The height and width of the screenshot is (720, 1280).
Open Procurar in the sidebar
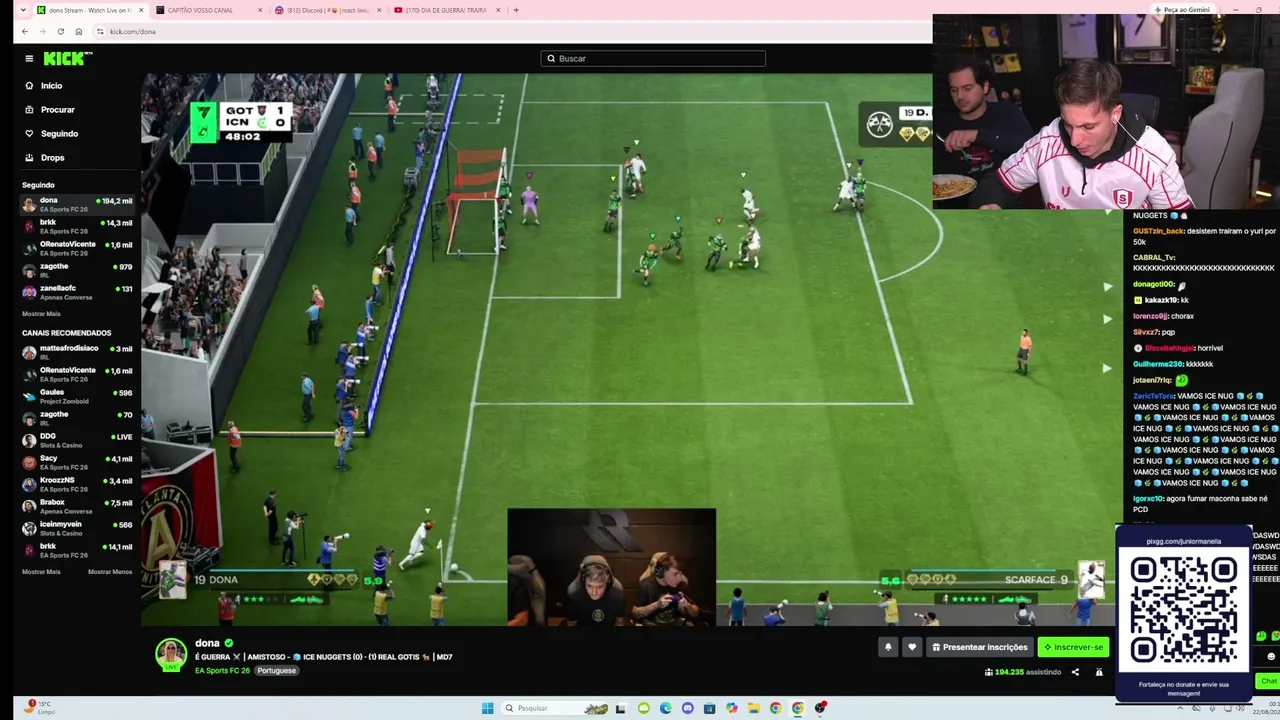coord(78,110)
